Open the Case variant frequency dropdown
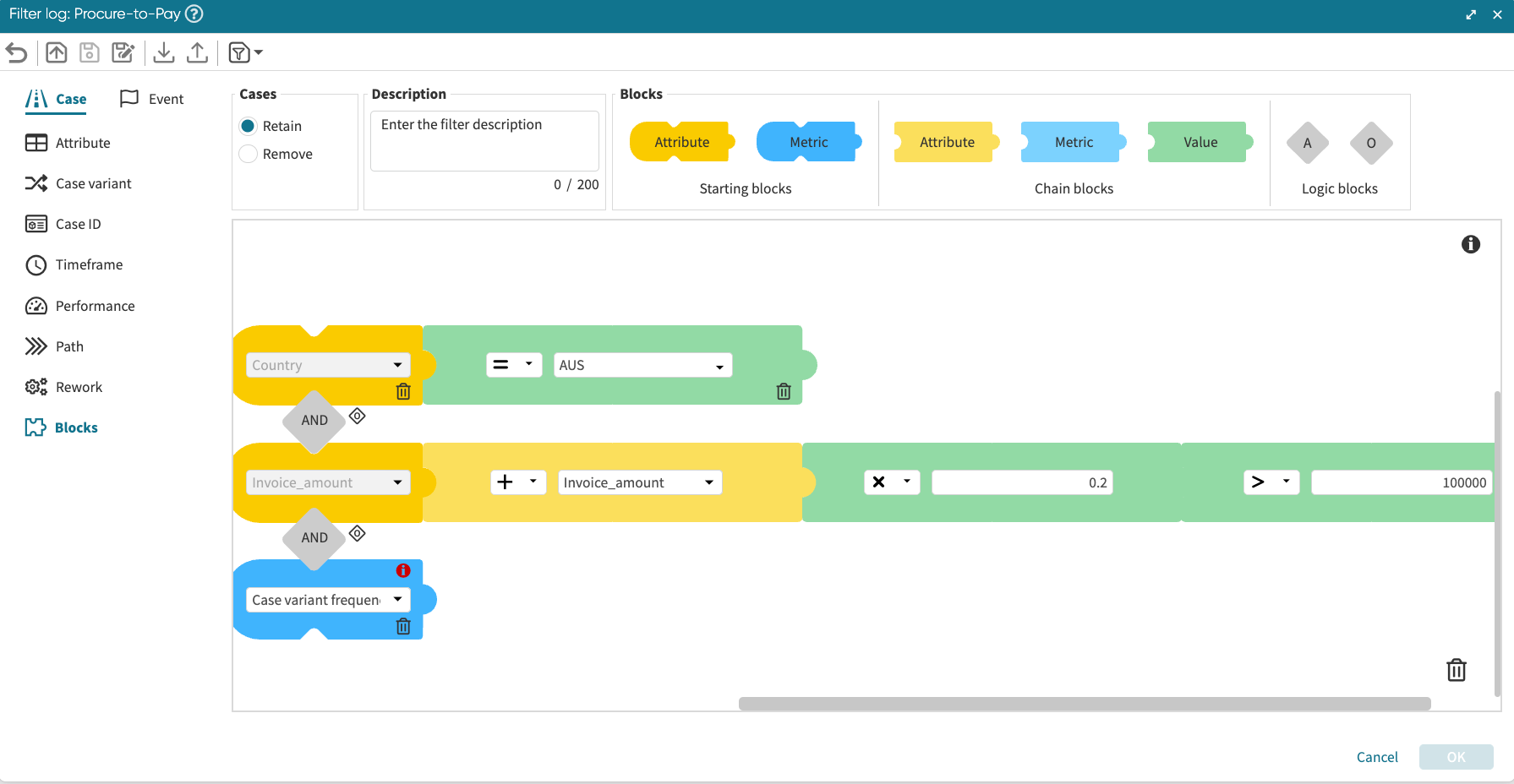 (328, 600)
